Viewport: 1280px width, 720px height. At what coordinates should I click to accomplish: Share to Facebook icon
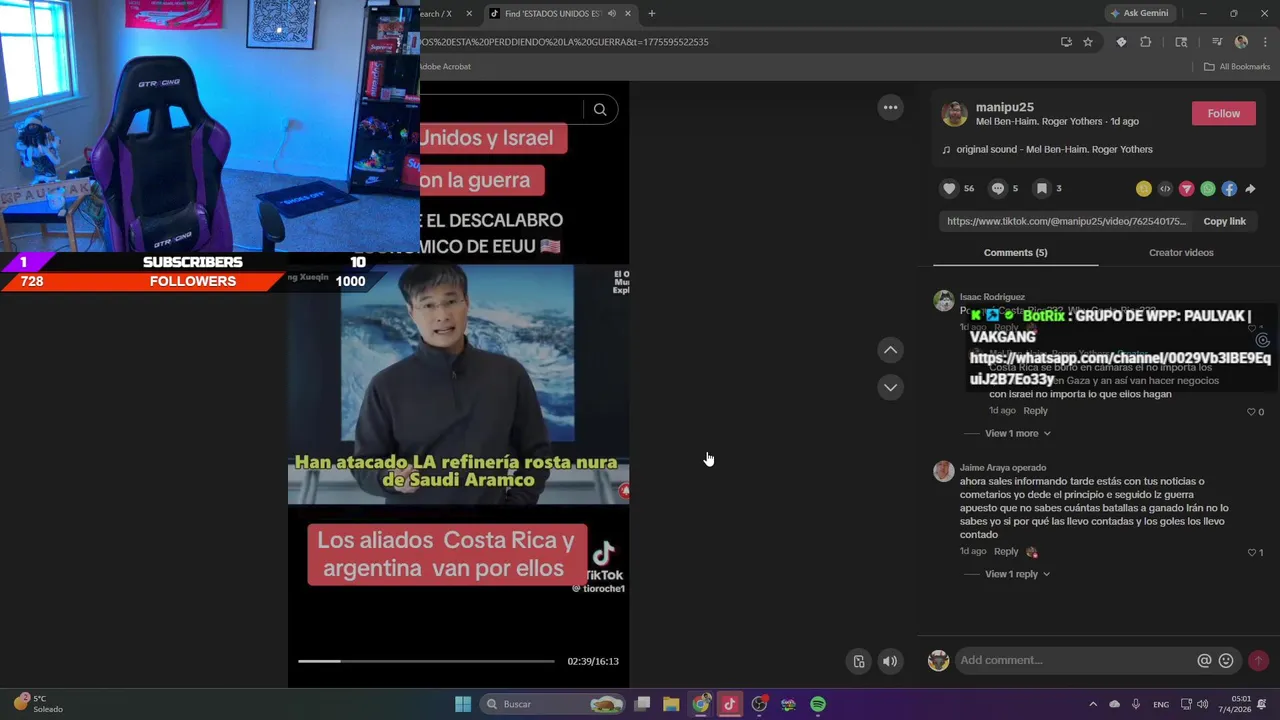tap(1229, 188)
